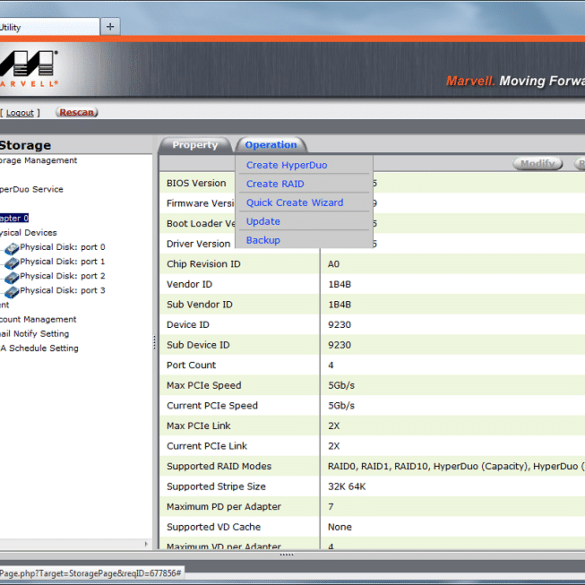Select the highlighted Adapter 0 node
This screenshot has width=585, height=585.
(14, 218)
